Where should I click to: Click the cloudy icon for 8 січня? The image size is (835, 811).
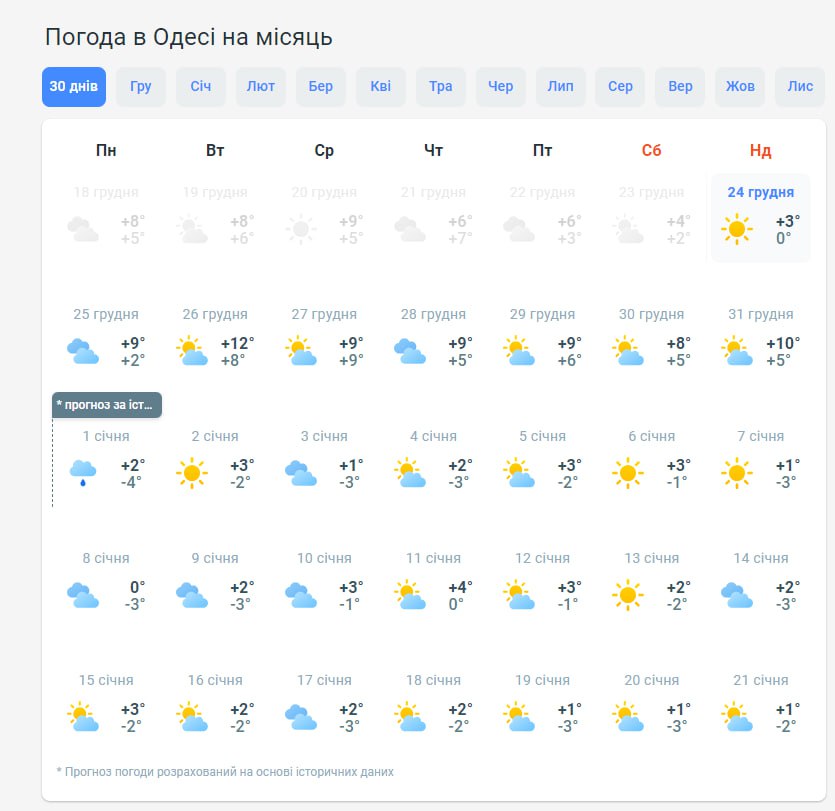click(83, 595)
